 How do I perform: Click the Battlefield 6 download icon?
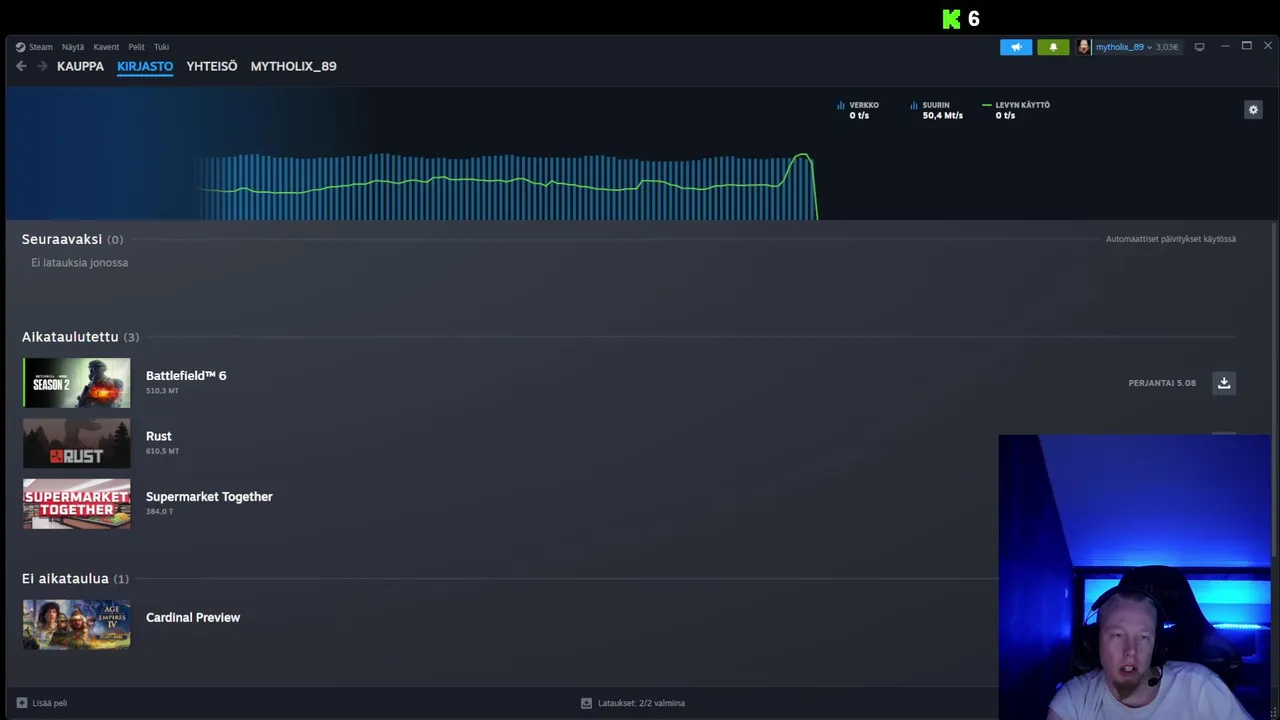point(1224,383)
